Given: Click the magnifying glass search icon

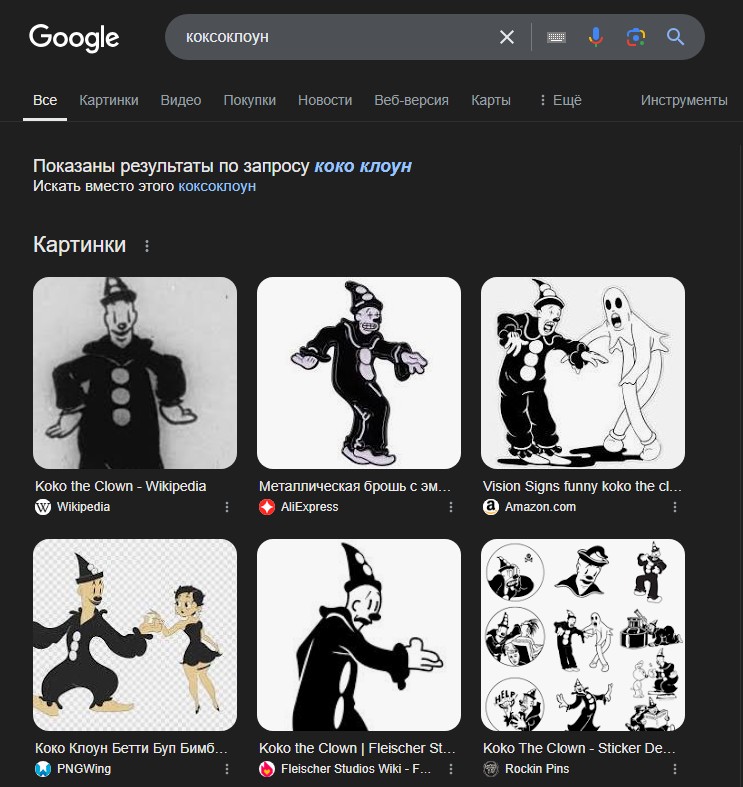Looking at the screenshot, I should tap(675, 37).
